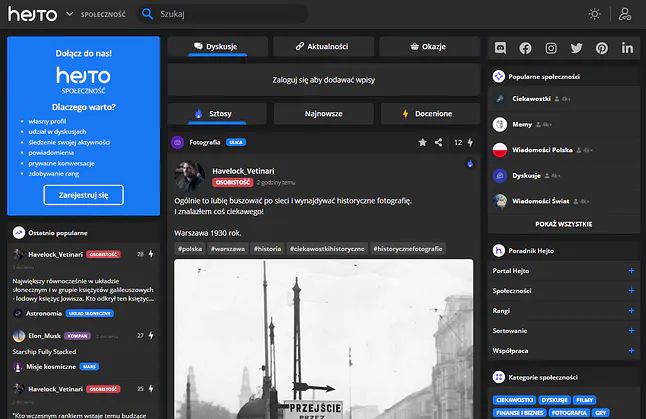Open the #polska hashtag
Viewport: 646px width, 419px height.
[x=190, y=249]
